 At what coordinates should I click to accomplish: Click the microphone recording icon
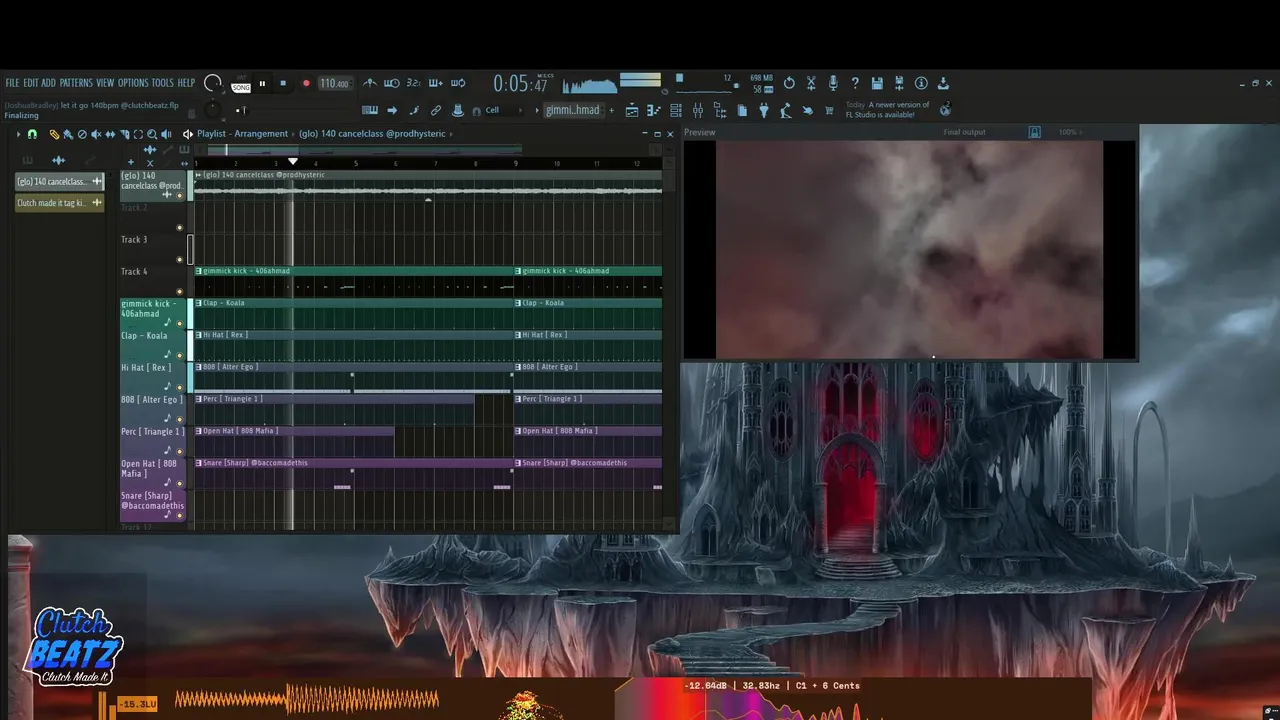[833, 84]
